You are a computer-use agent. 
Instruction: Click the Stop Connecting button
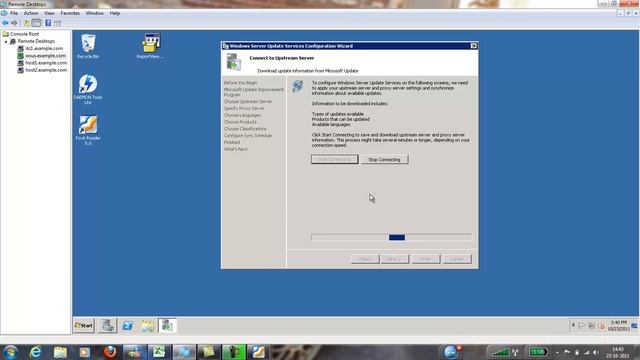(384, 160)
